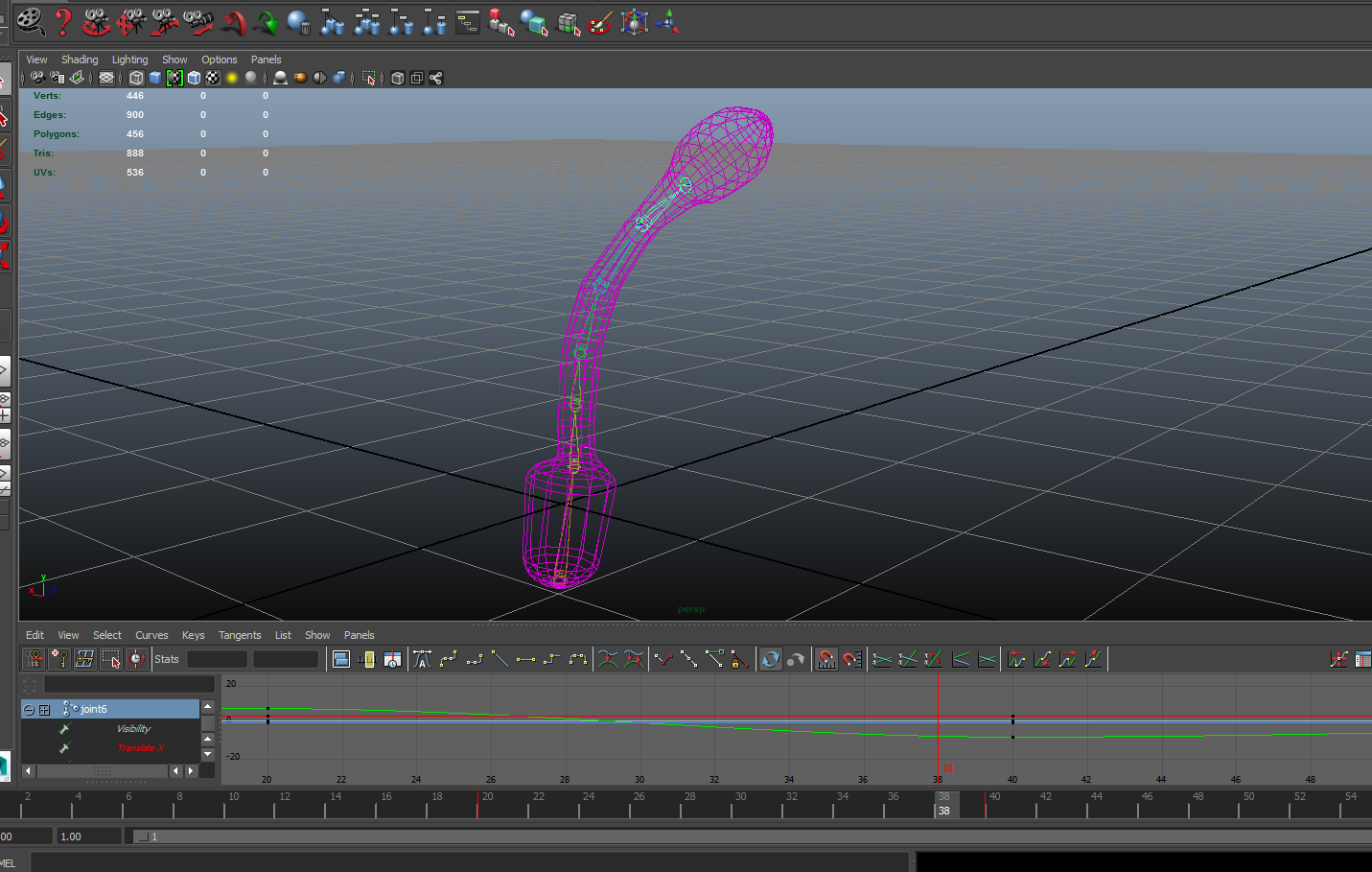Toggle smooth shade all blue cube icon
1372x872 pixels.
coord(155,78)
